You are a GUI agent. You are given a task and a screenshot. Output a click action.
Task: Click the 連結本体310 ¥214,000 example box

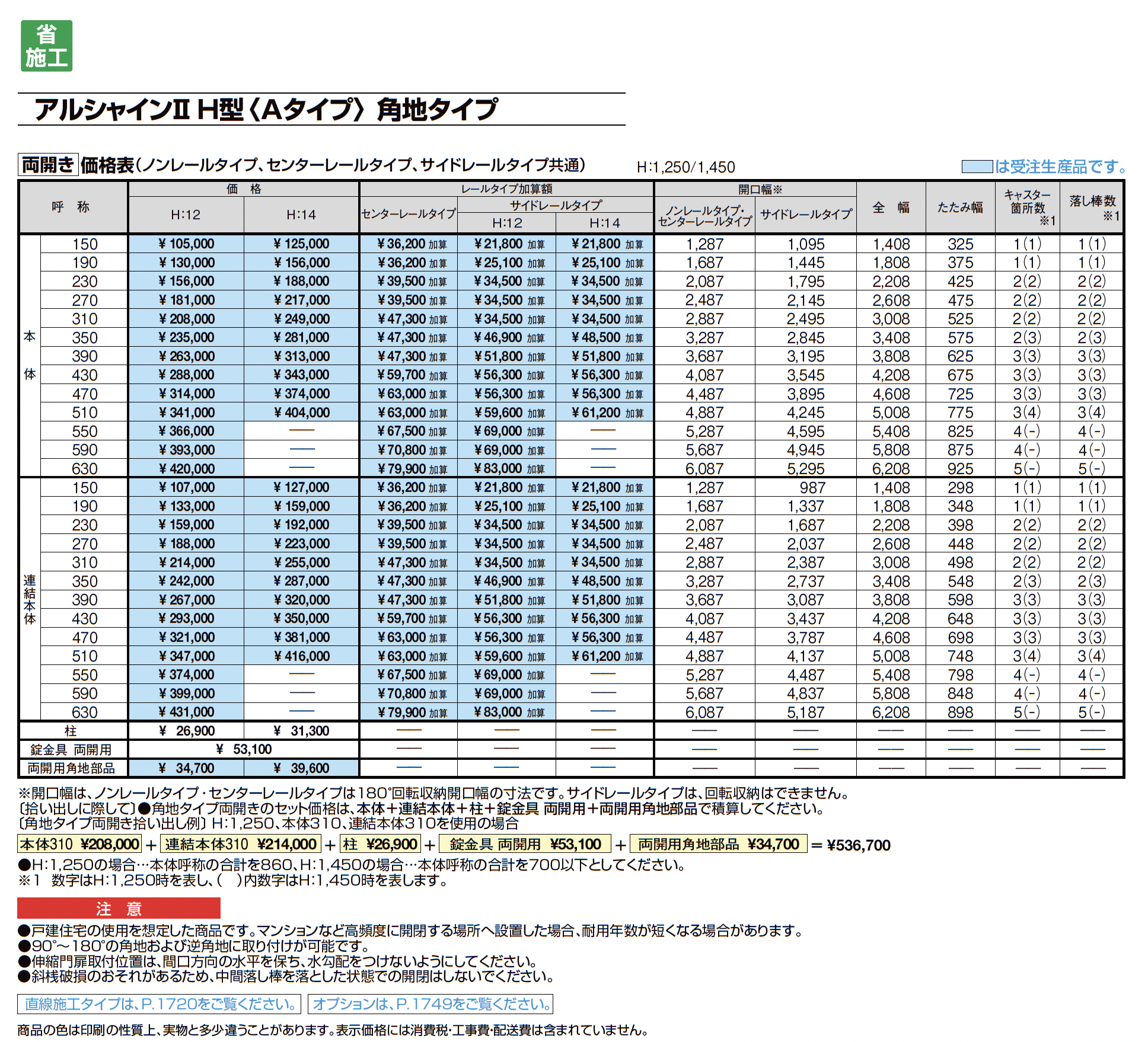coord(240,844)
